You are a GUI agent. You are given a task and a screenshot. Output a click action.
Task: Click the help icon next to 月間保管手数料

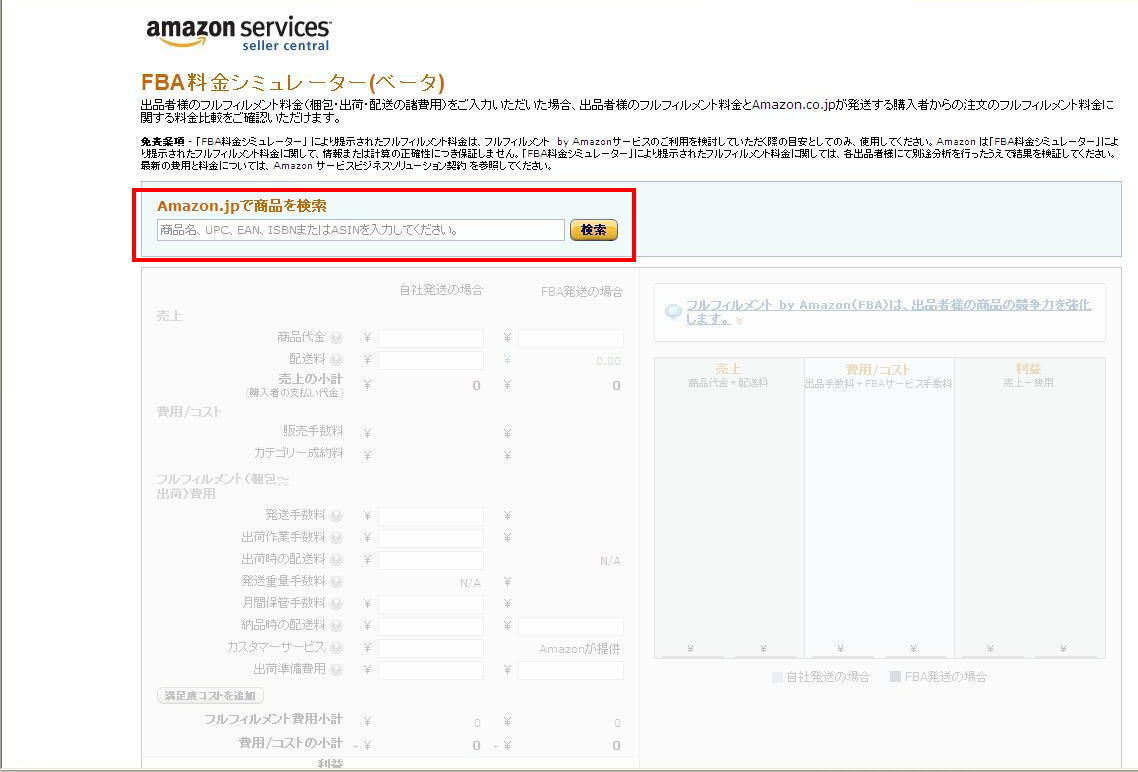point(337,603)
